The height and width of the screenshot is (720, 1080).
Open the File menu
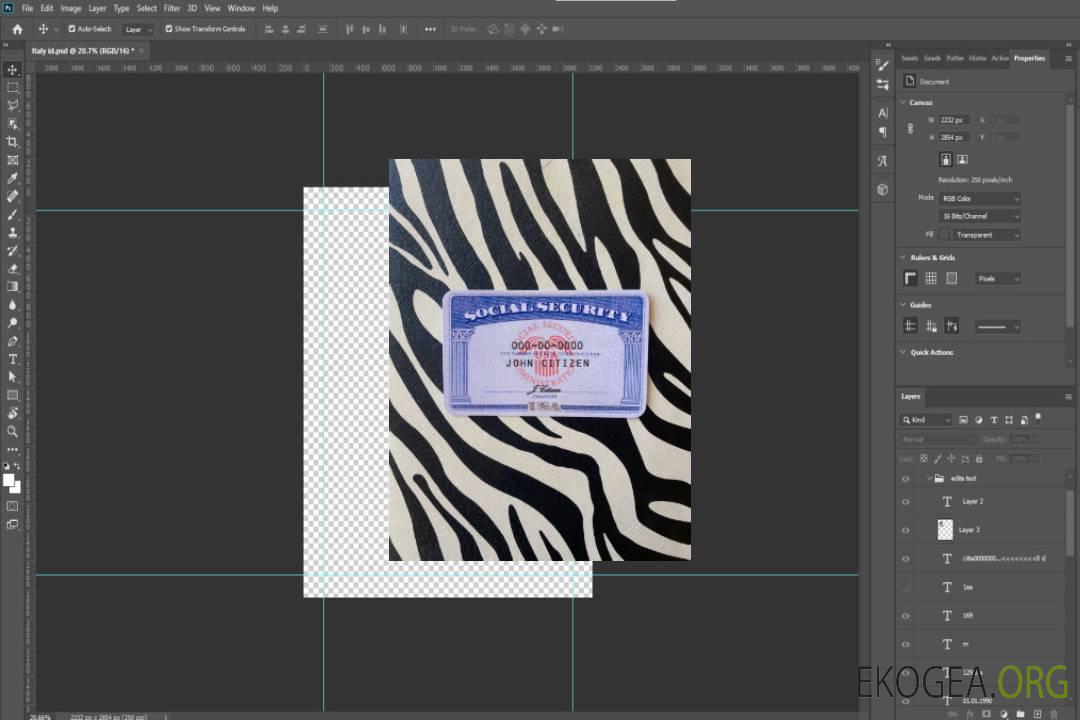point(28,8)
